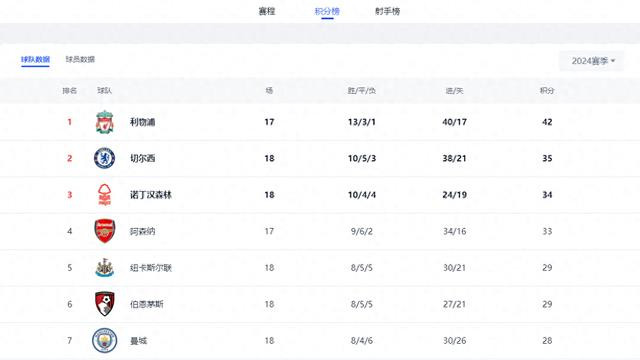
Task: Select the 积分榜 standings tab
Action: pyautogui.click(x=327, y=11)
